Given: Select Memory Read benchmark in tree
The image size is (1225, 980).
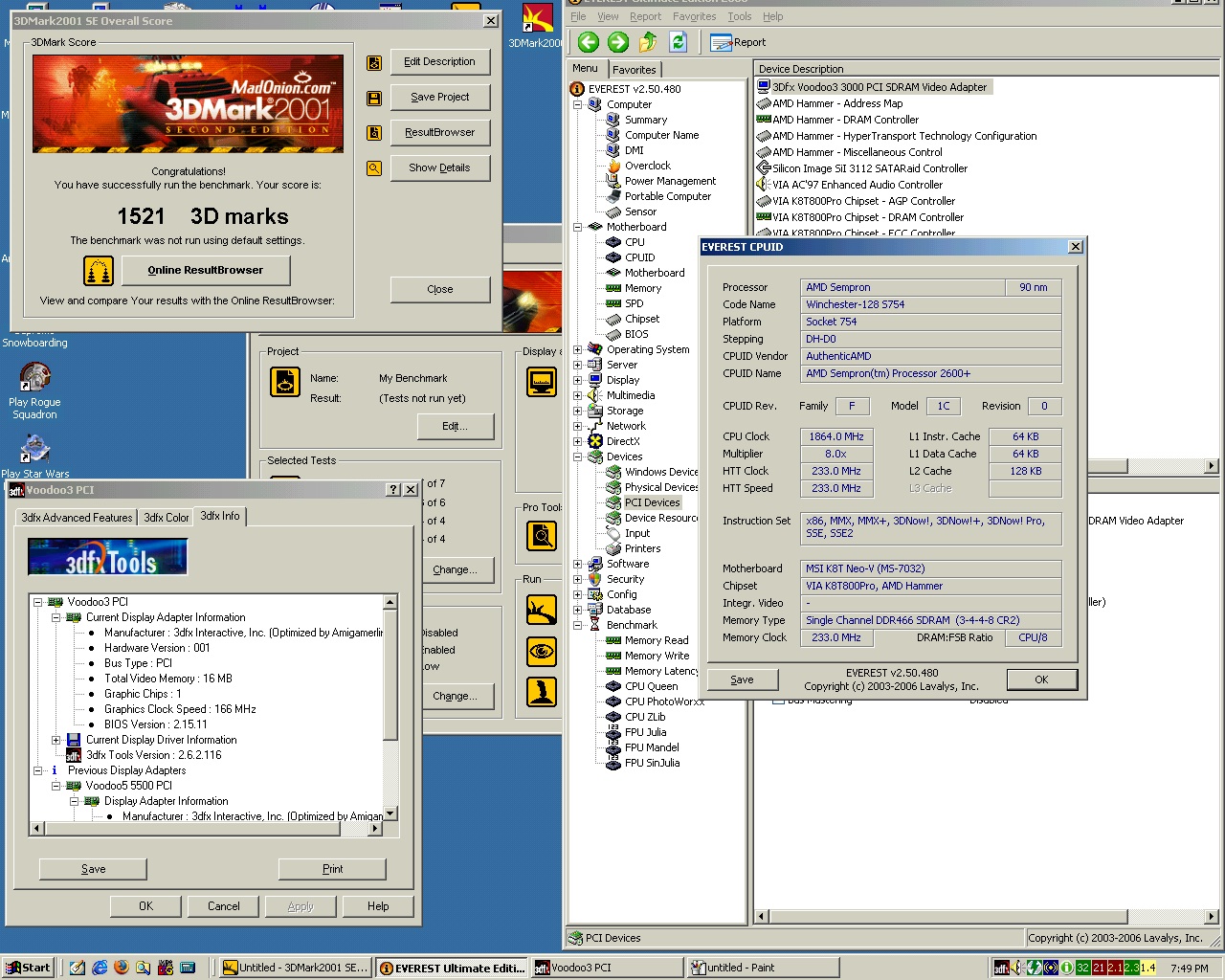Looking at the screenshot, I should pyautogui.click(x=657, y=640).
